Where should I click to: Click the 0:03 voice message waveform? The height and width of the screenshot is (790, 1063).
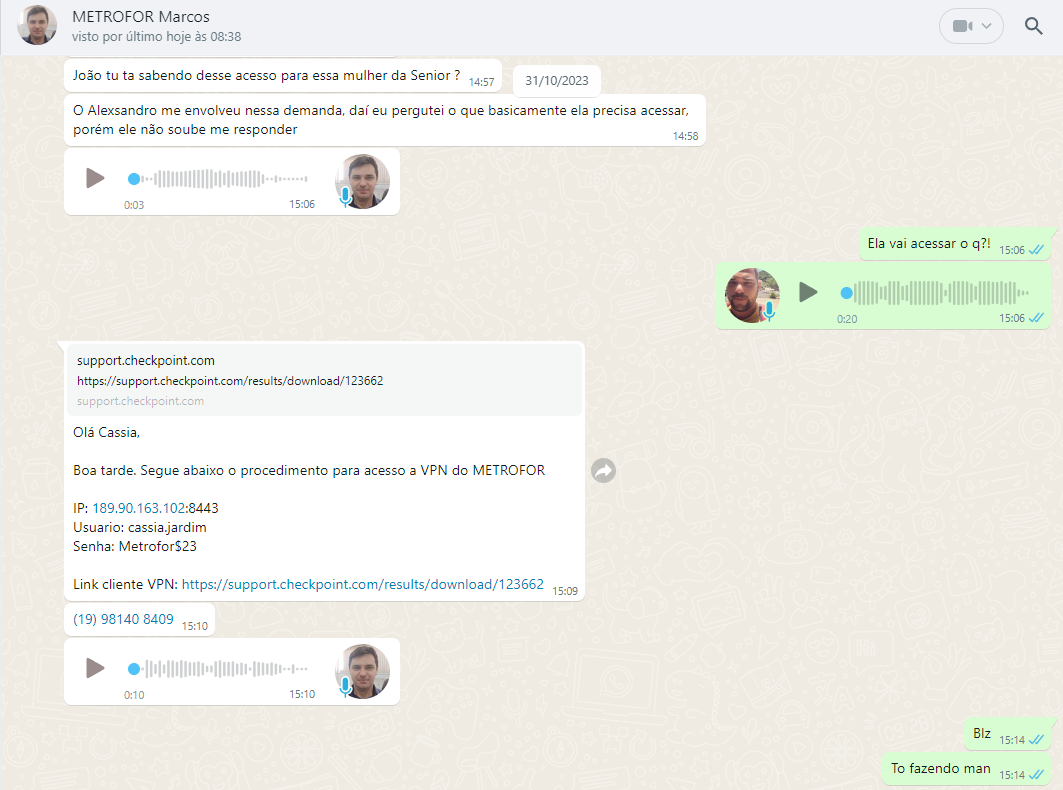click(218, 179)
